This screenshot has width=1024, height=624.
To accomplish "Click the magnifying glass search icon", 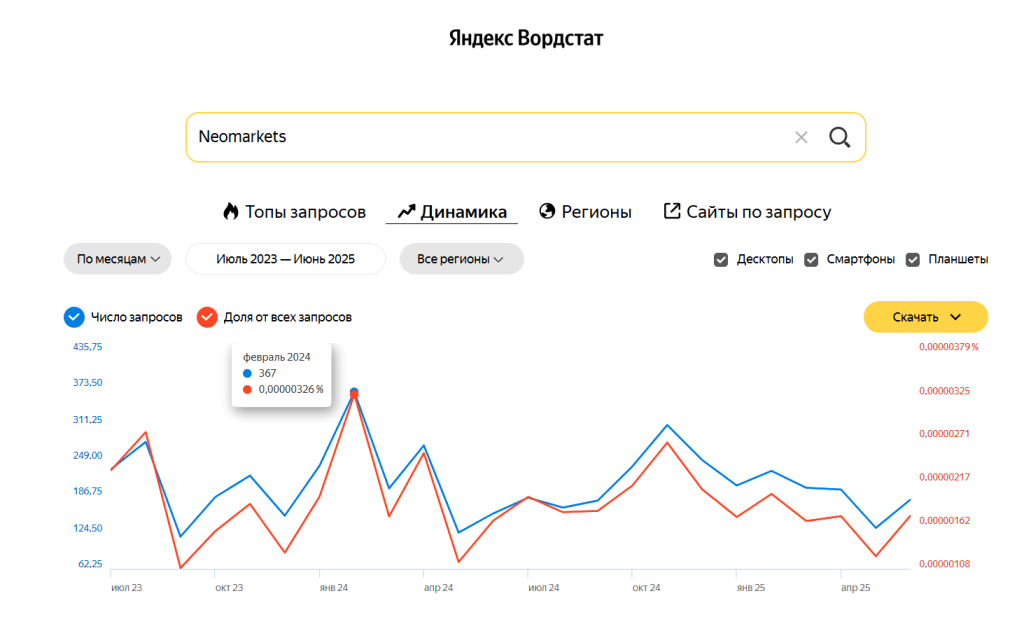I will pyautogui.click(x=839, y=137).
